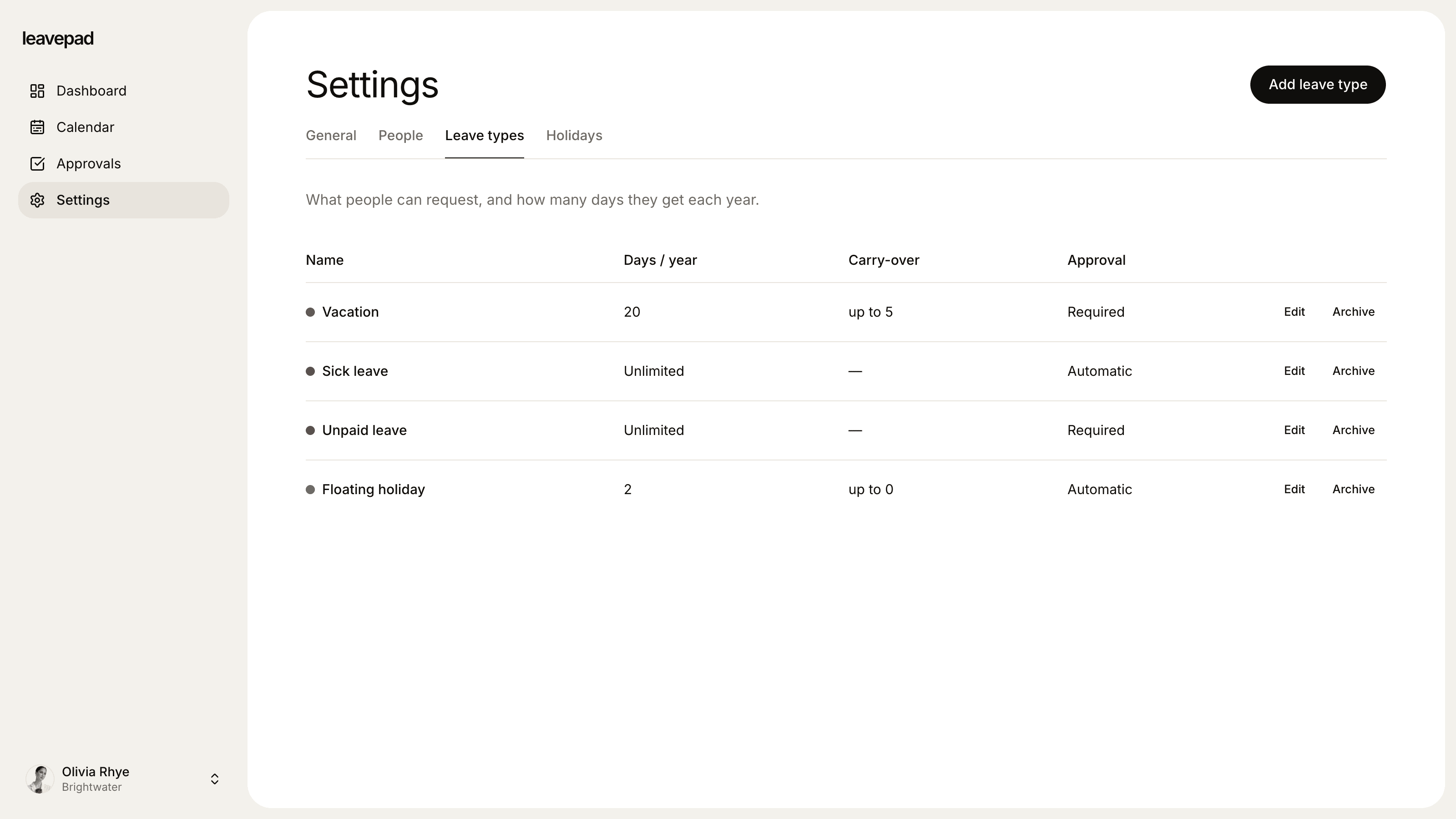Click the Olivia Rhye name label
The image size is (1456, 819).
[96, 772]
